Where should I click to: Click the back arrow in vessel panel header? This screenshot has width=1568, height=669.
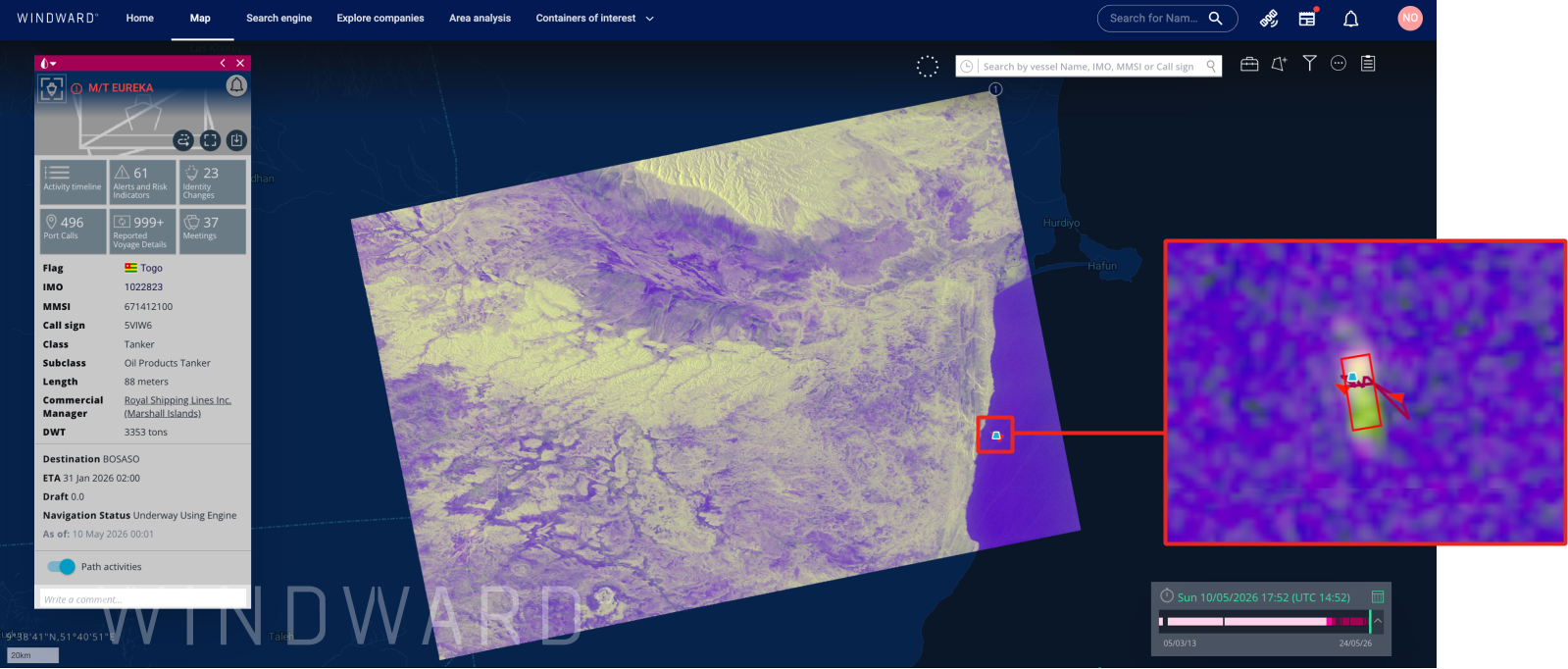pos(223,63)
